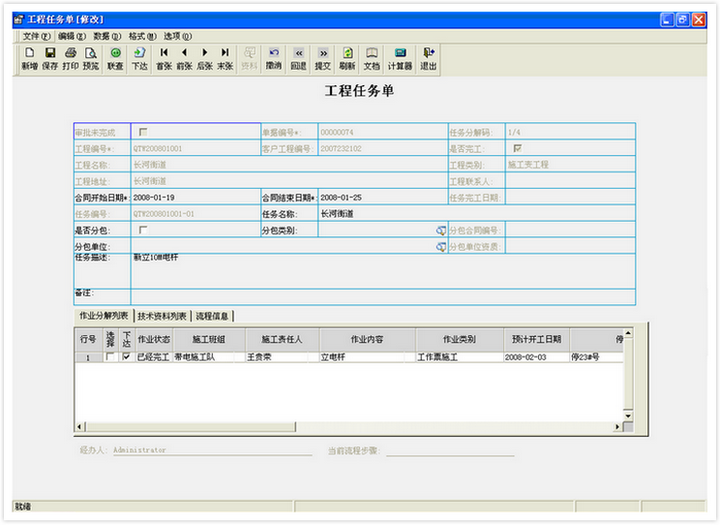Open the 数据 menu

tap(107, 36)
